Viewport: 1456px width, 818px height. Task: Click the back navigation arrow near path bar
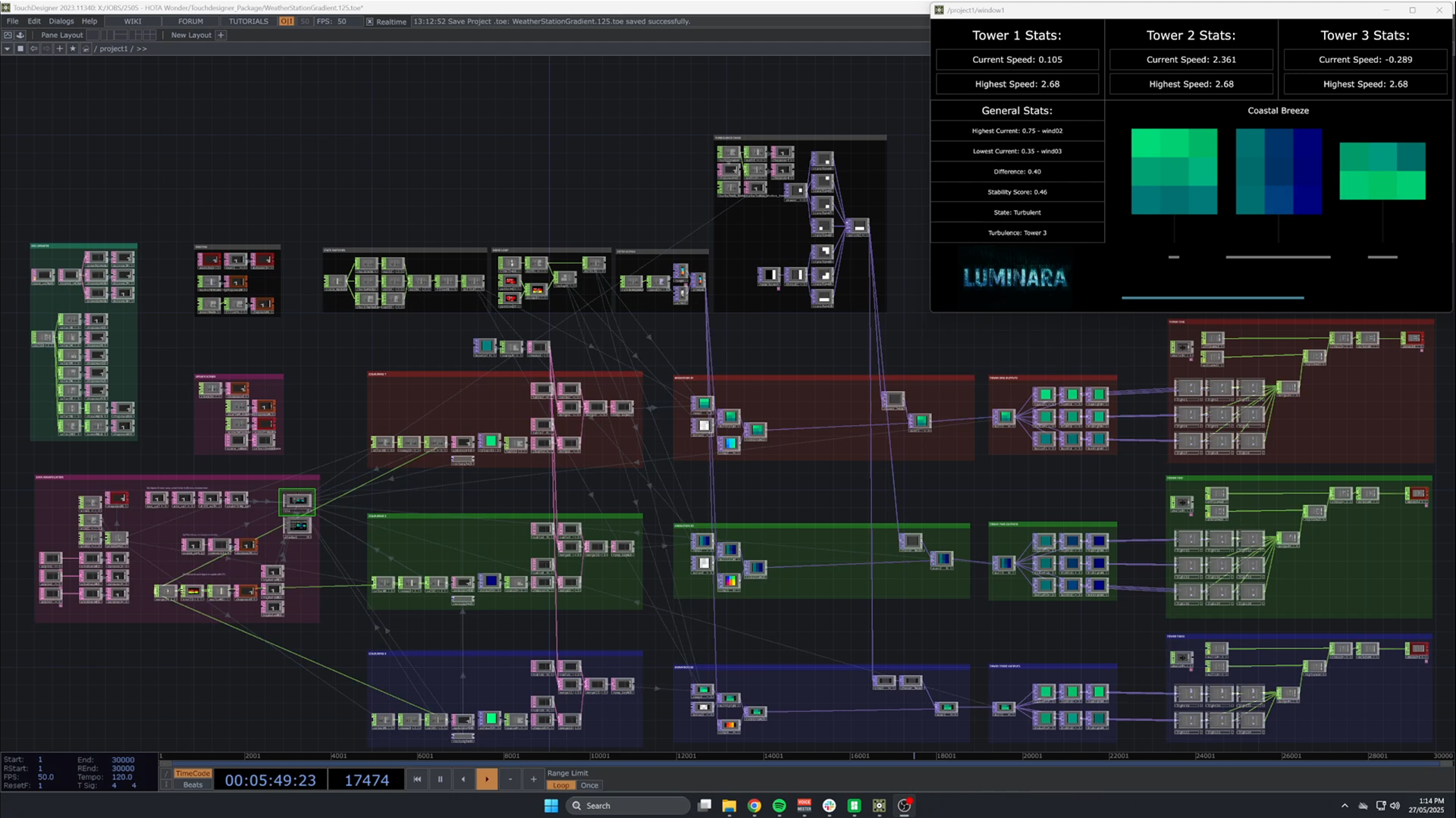[x=34, y=49]
